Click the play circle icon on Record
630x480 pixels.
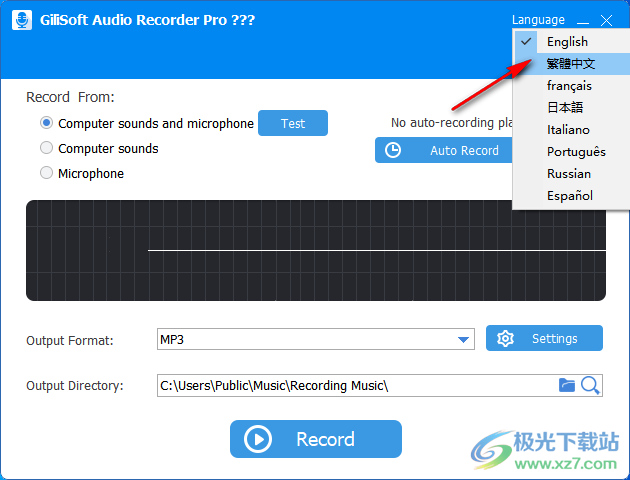[258, 439]
